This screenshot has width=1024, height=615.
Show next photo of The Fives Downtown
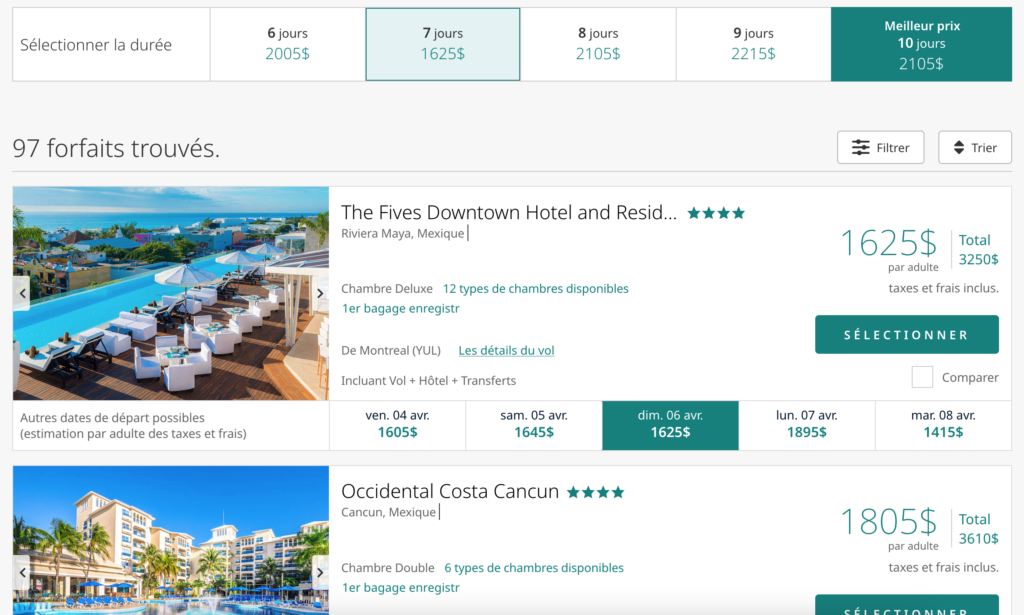pyautogui.click(x=320, y=293)
